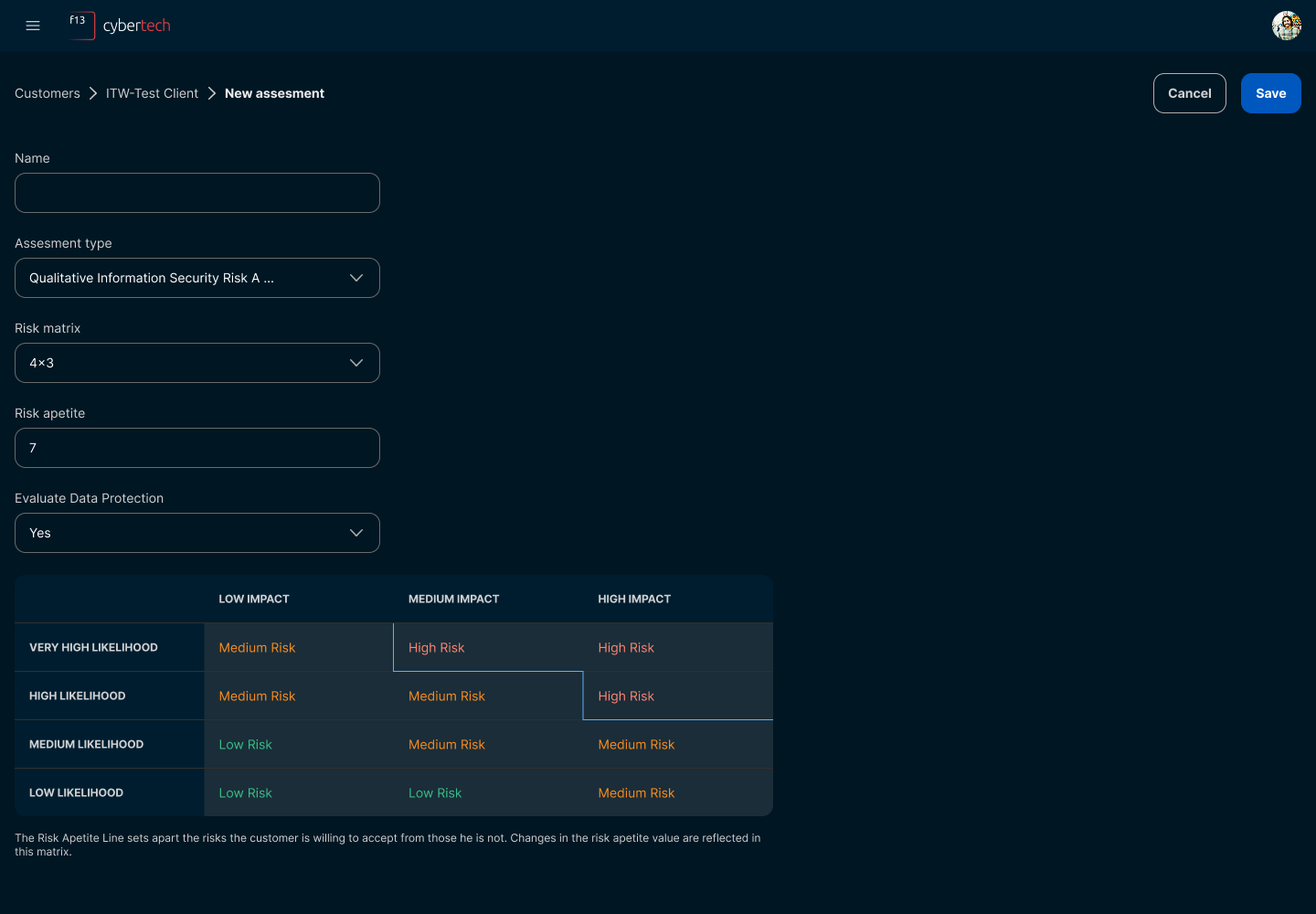1316x914 pixels.
Task: Click chevron arrow in Evaluate Data Protection field
Action: coord(356,533)
